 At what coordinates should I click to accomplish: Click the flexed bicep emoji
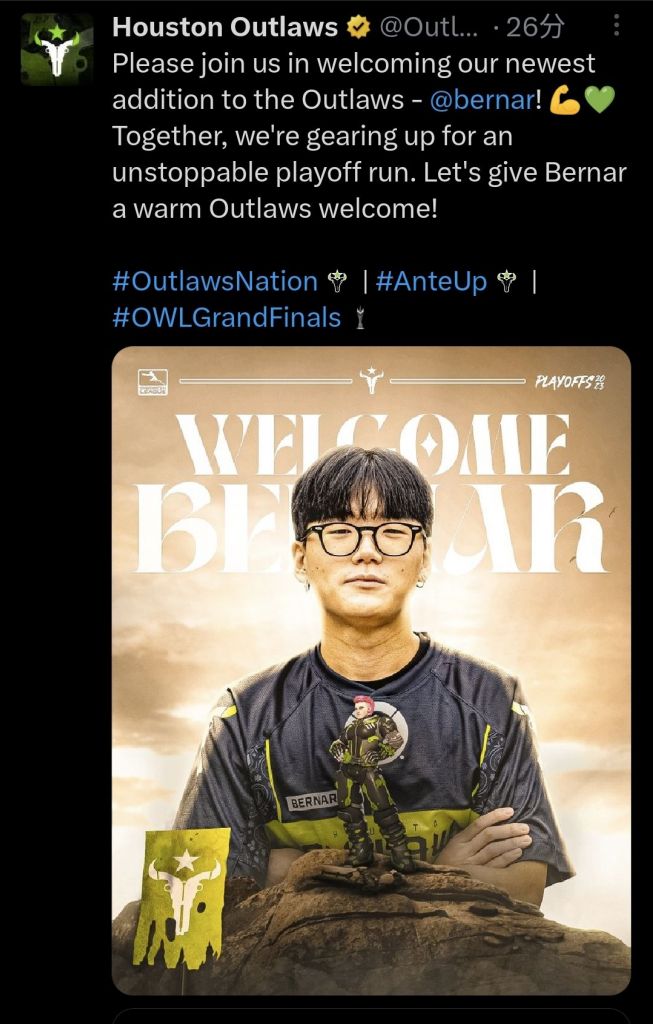[565, 100]
